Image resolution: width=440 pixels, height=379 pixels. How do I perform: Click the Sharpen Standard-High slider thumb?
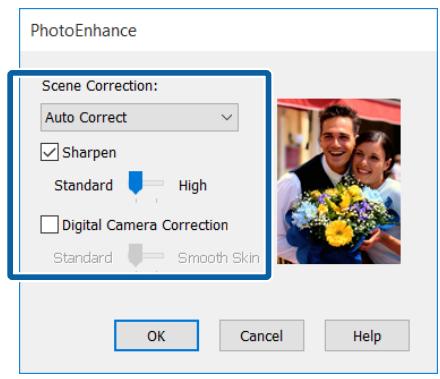tap(136, 183)
